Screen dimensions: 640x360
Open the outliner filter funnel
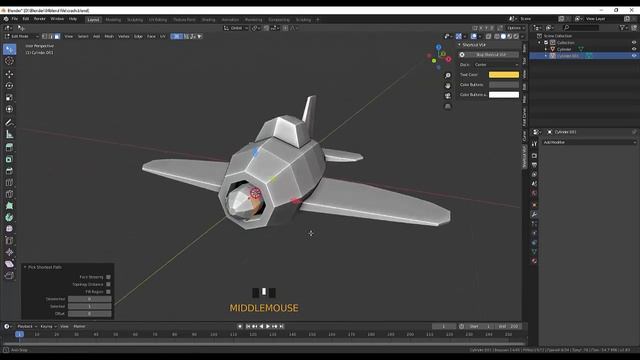(622, 28)
